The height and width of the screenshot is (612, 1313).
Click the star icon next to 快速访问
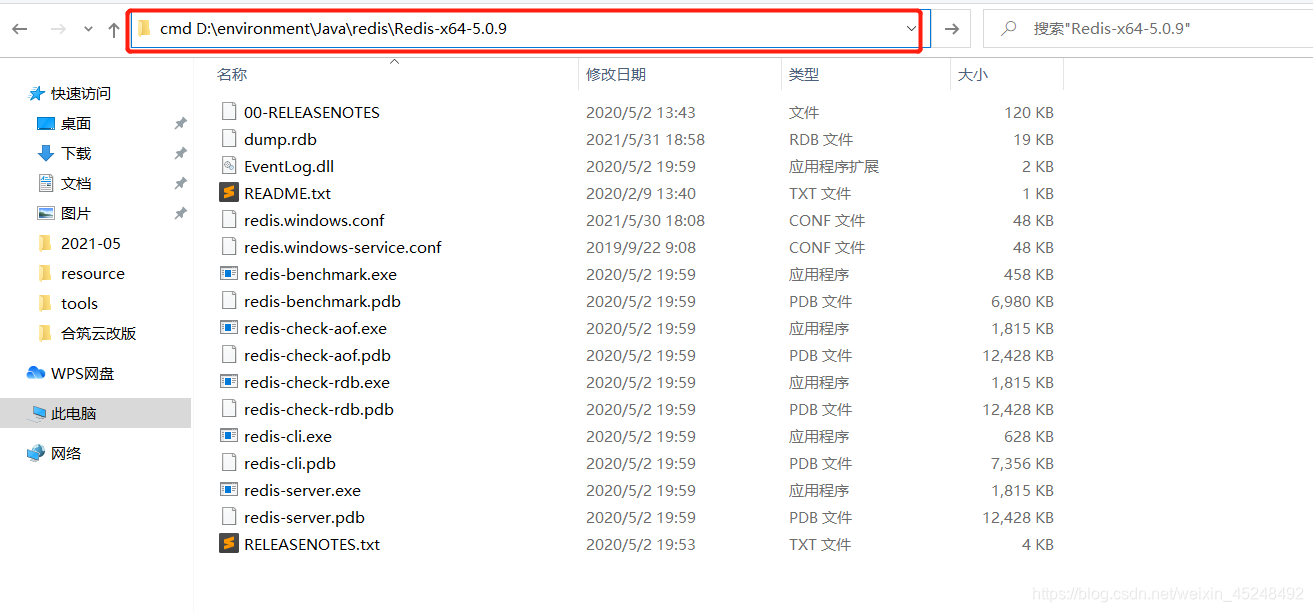(37, 93)
